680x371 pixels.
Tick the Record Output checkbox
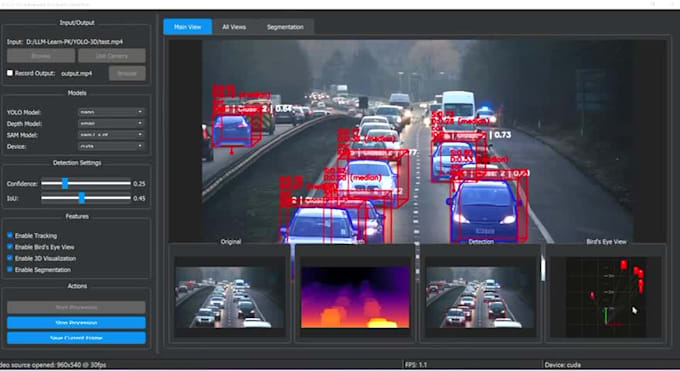click(10, 73)
